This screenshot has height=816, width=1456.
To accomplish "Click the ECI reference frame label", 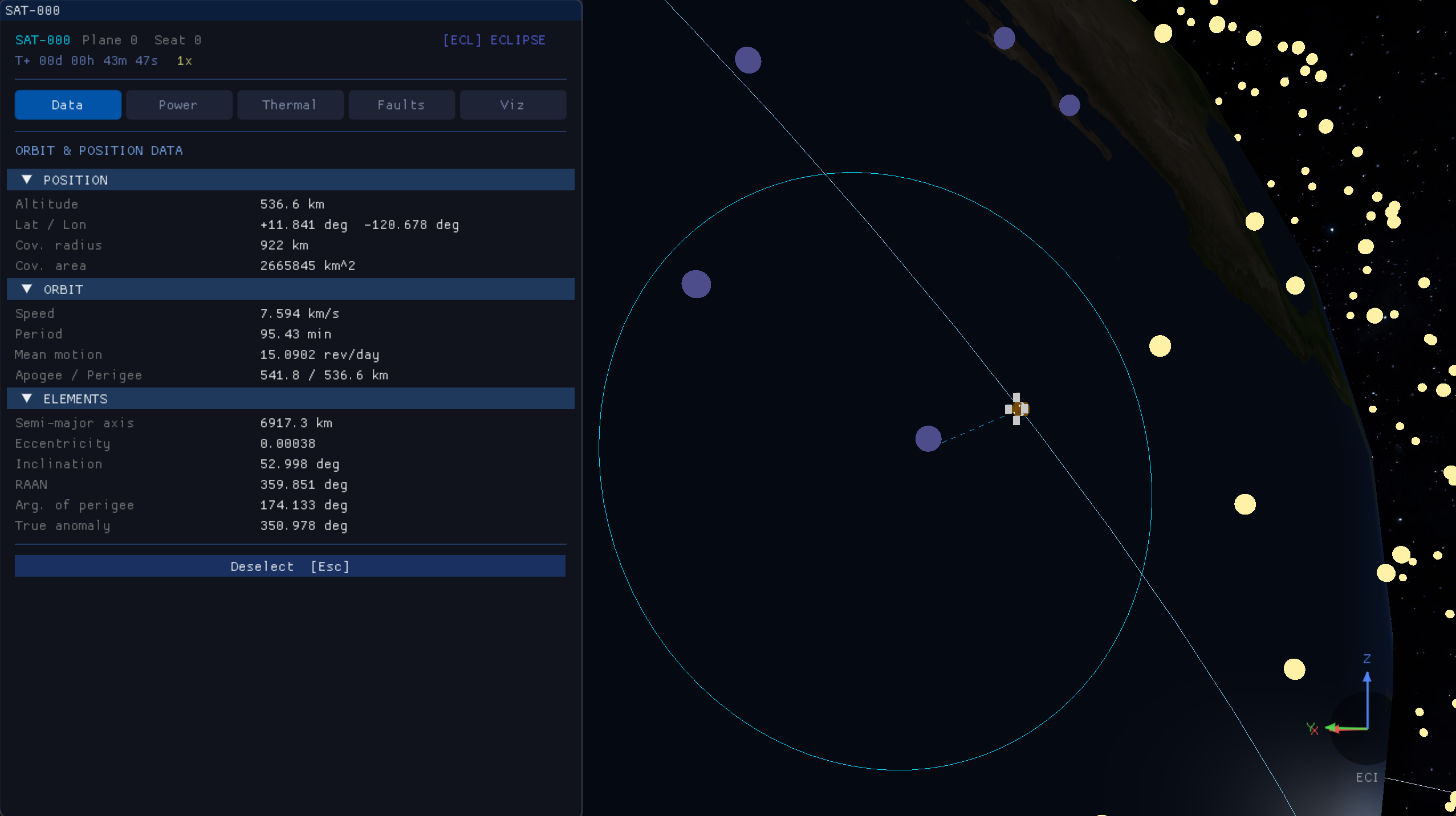I will point(1366,777).
